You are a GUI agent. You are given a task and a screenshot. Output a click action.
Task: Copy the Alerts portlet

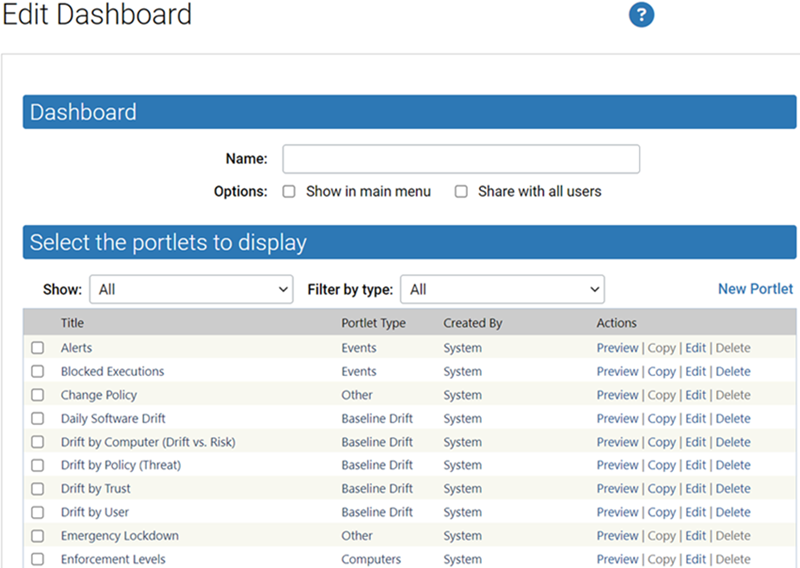pyautogui.click(x=661, y=348)
